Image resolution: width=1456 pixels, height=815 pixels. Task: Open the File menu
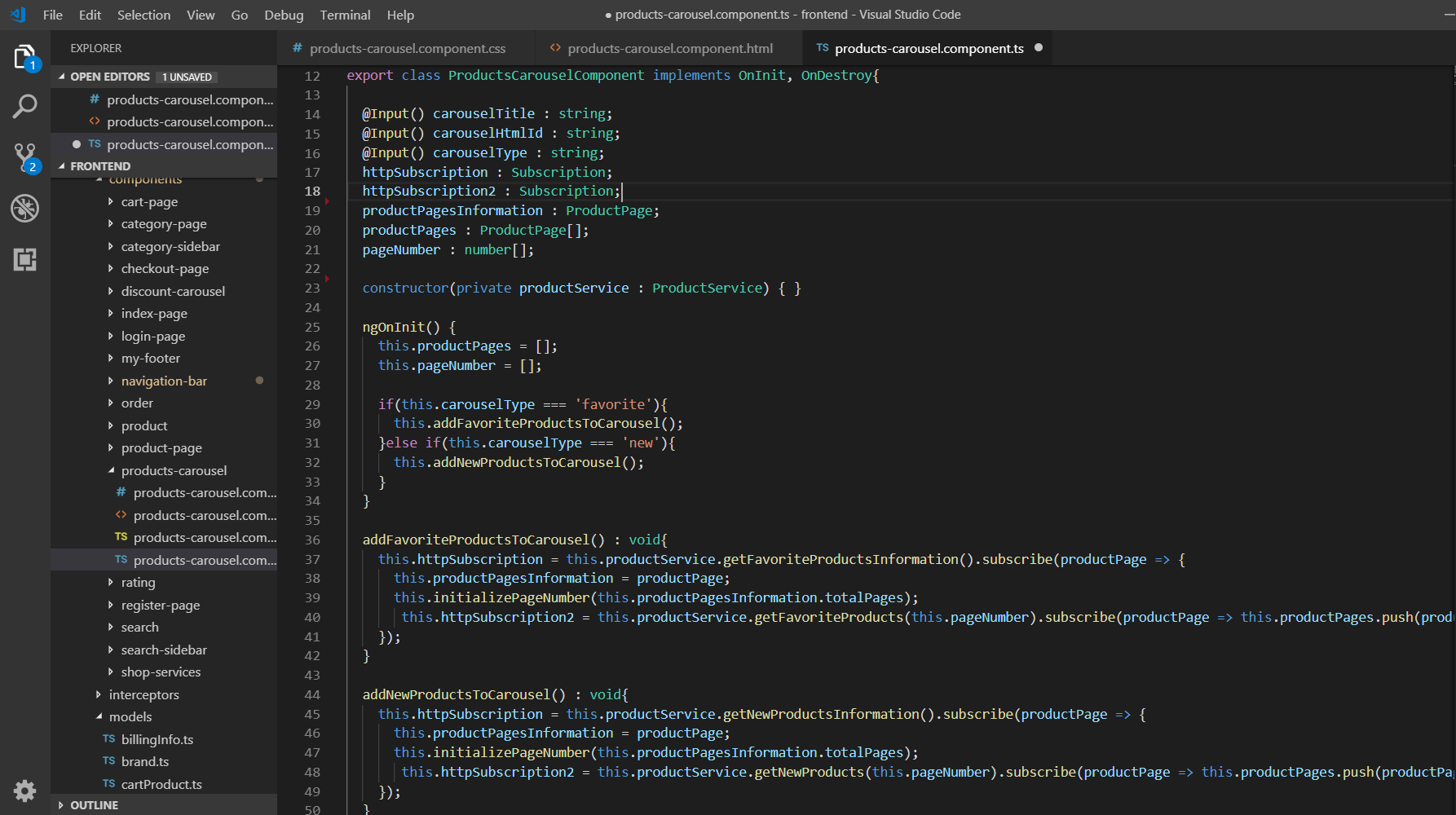tap(53, 15)
